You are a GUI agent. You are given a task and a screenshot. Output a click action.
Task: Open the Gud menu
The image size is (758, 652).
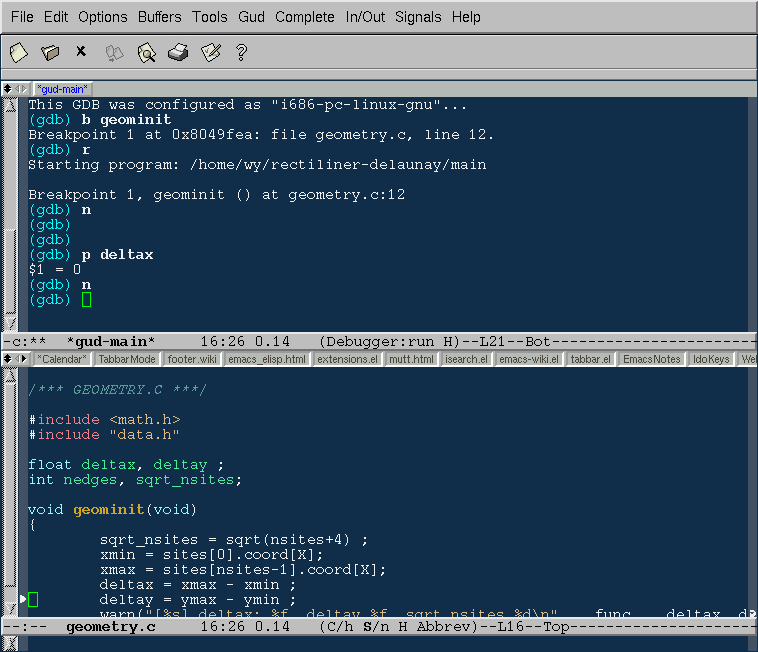(251, 17)
